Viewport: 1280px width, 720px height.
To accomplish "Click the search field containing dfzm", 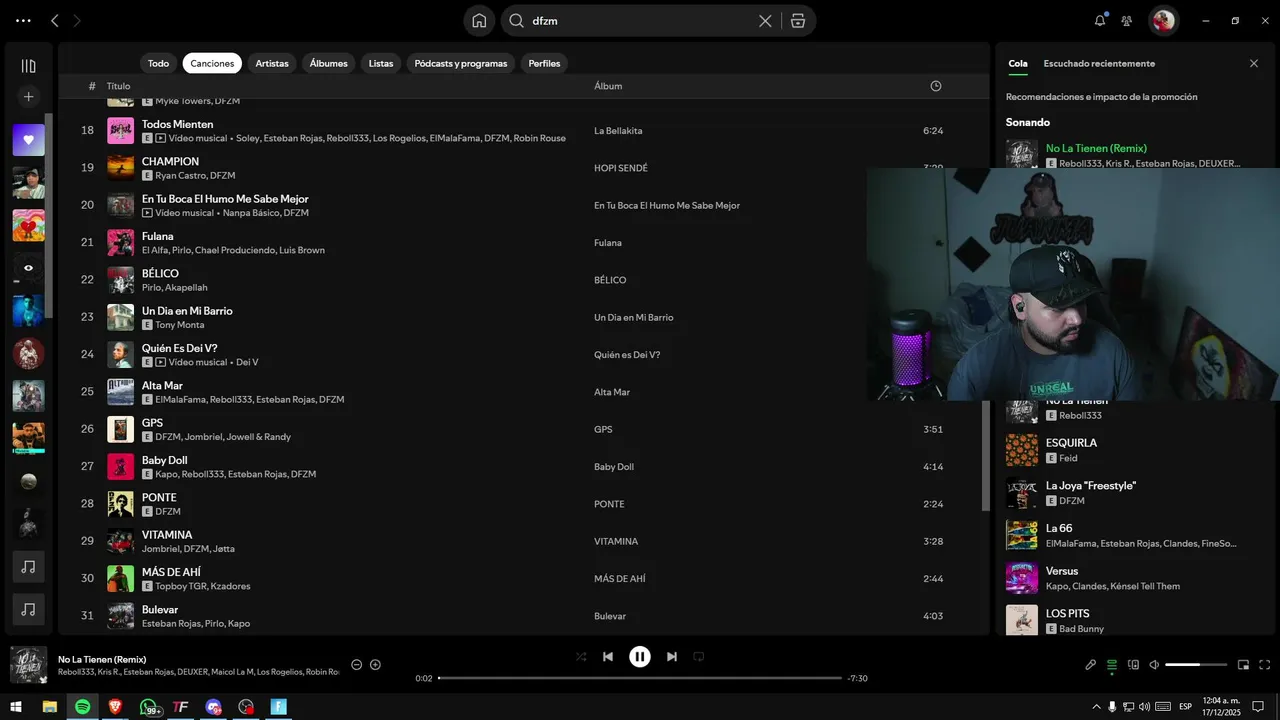I will [640, 21].
